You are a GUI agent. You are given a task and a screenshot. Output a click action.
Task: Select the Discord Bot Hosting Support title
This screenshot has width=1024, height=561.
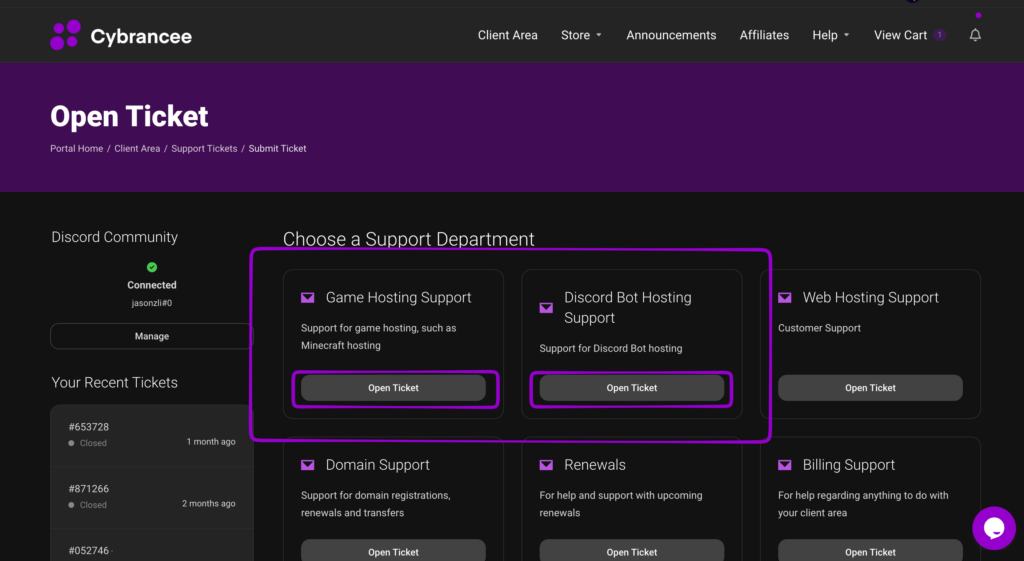(628, 308)
